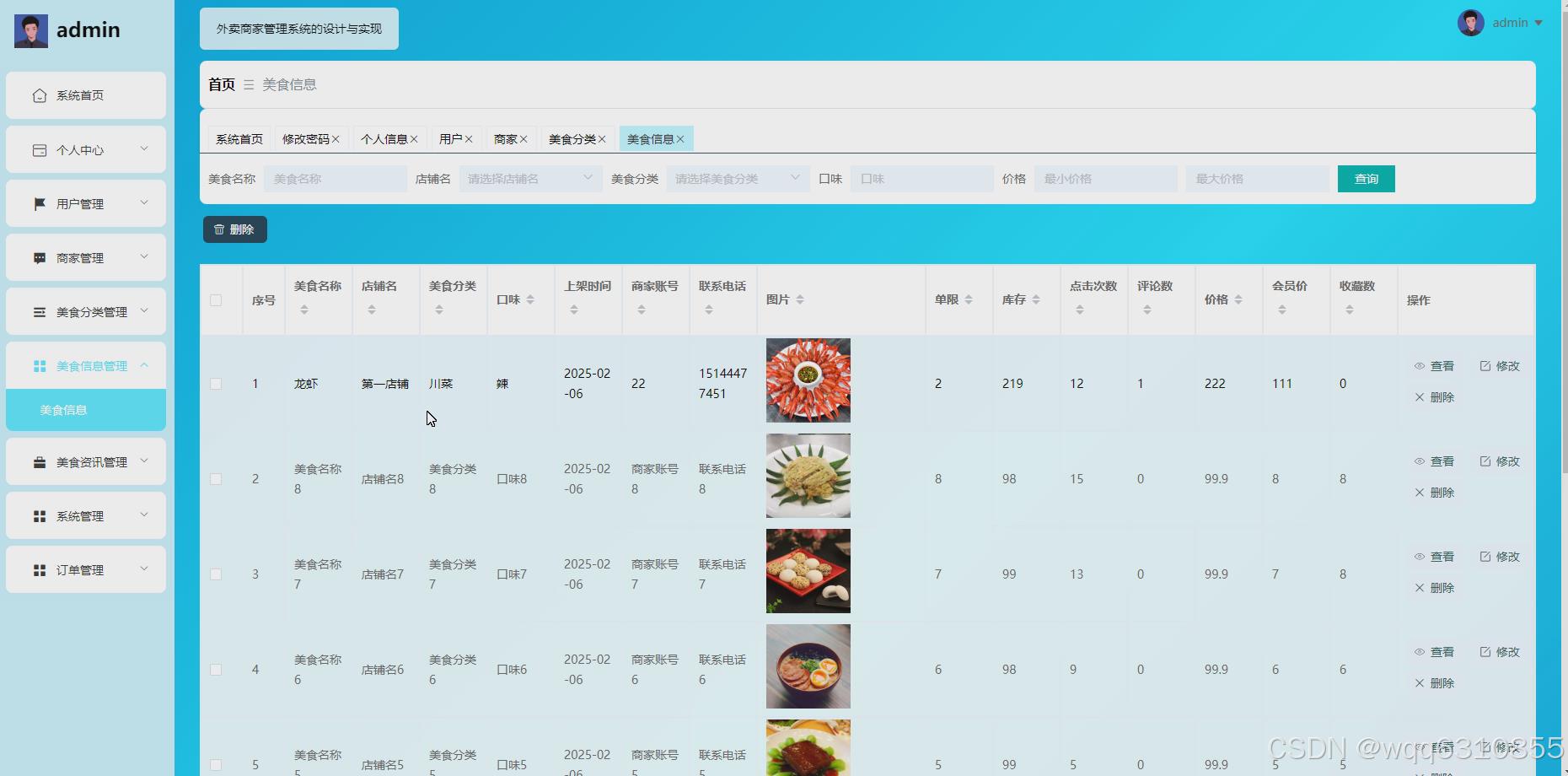Switch to the 美食分类 tab

point(572,138)
